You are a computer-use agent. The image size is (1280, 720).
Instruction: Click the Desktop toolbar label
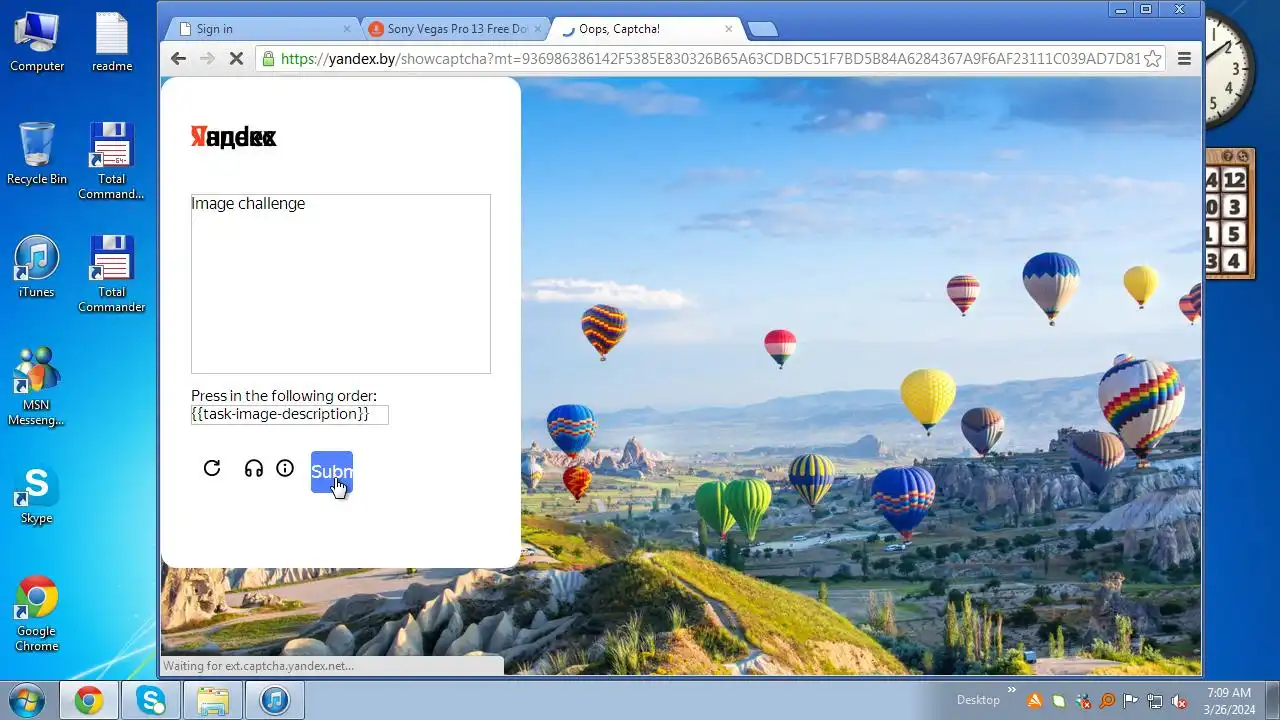[x=978, y=700]
